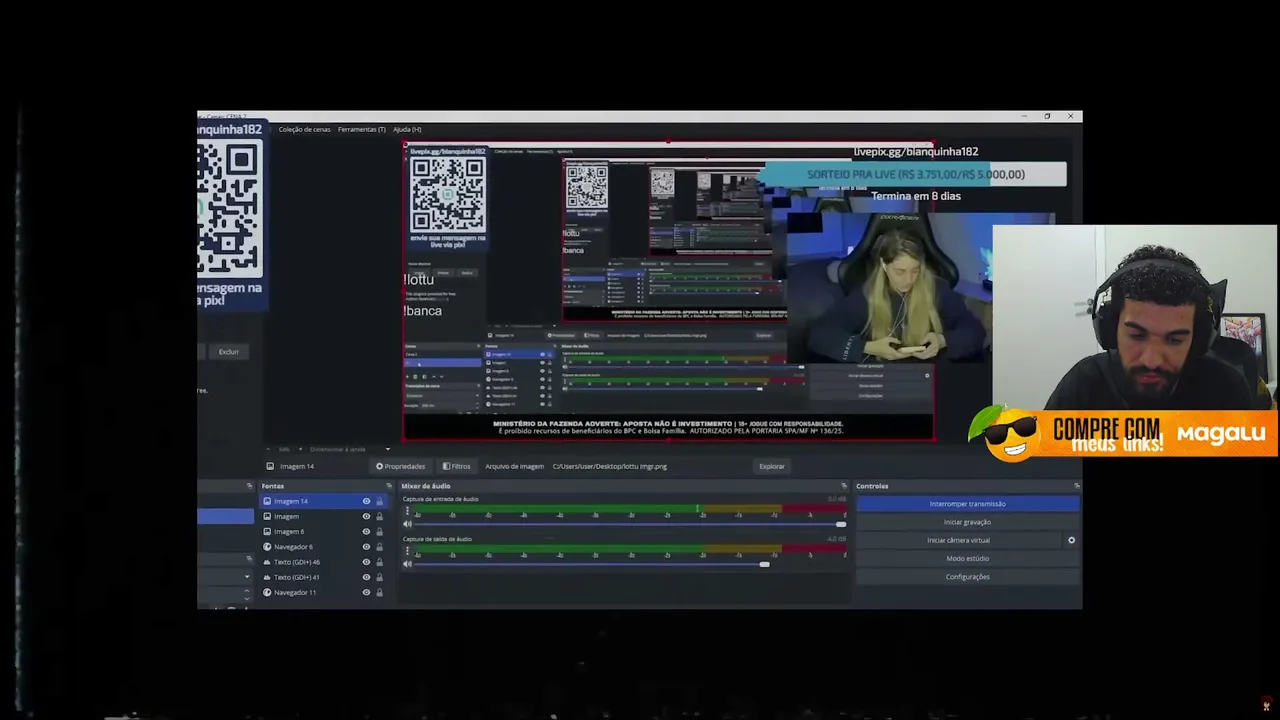Click Iniciar câmera virtual

tap(958, 540)
